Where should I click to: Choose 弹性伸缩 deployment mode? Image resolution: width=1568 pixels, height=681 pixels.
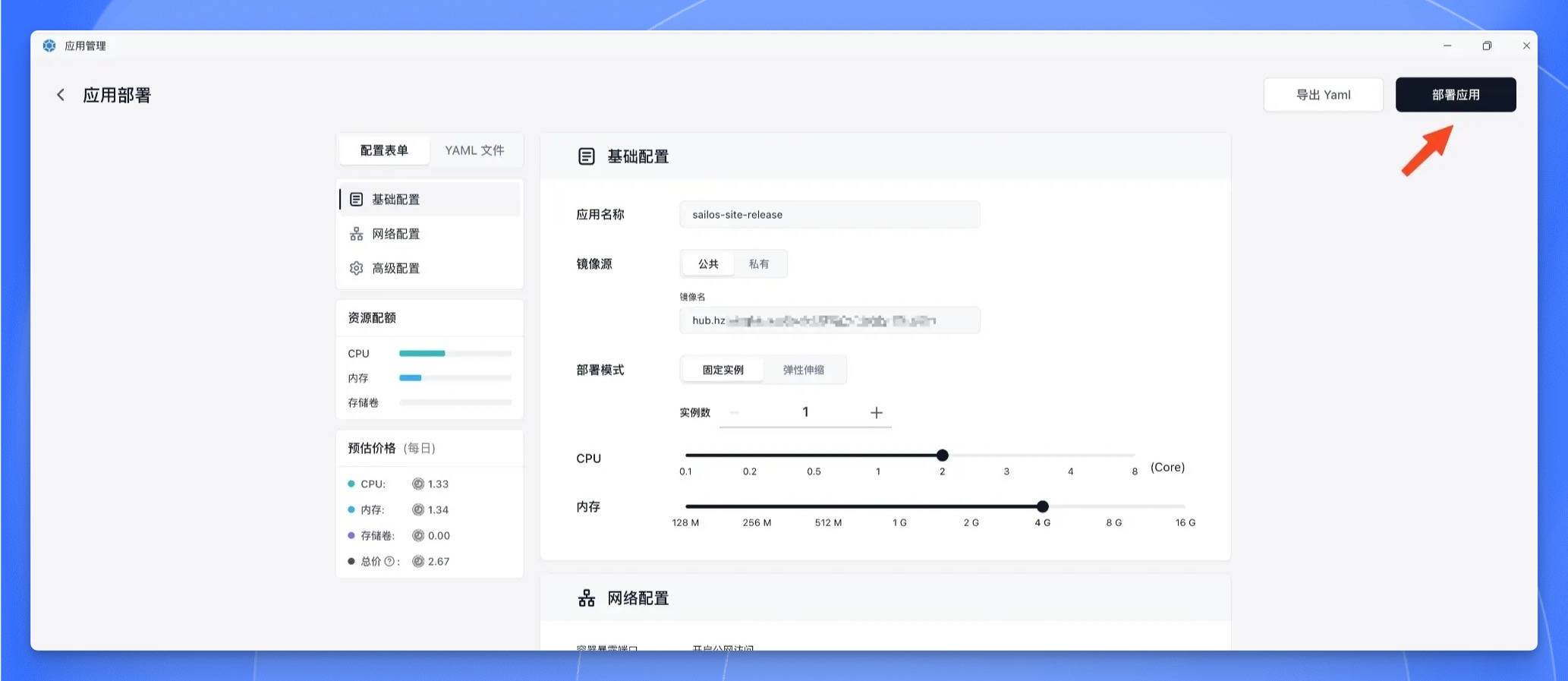[804, 370]
